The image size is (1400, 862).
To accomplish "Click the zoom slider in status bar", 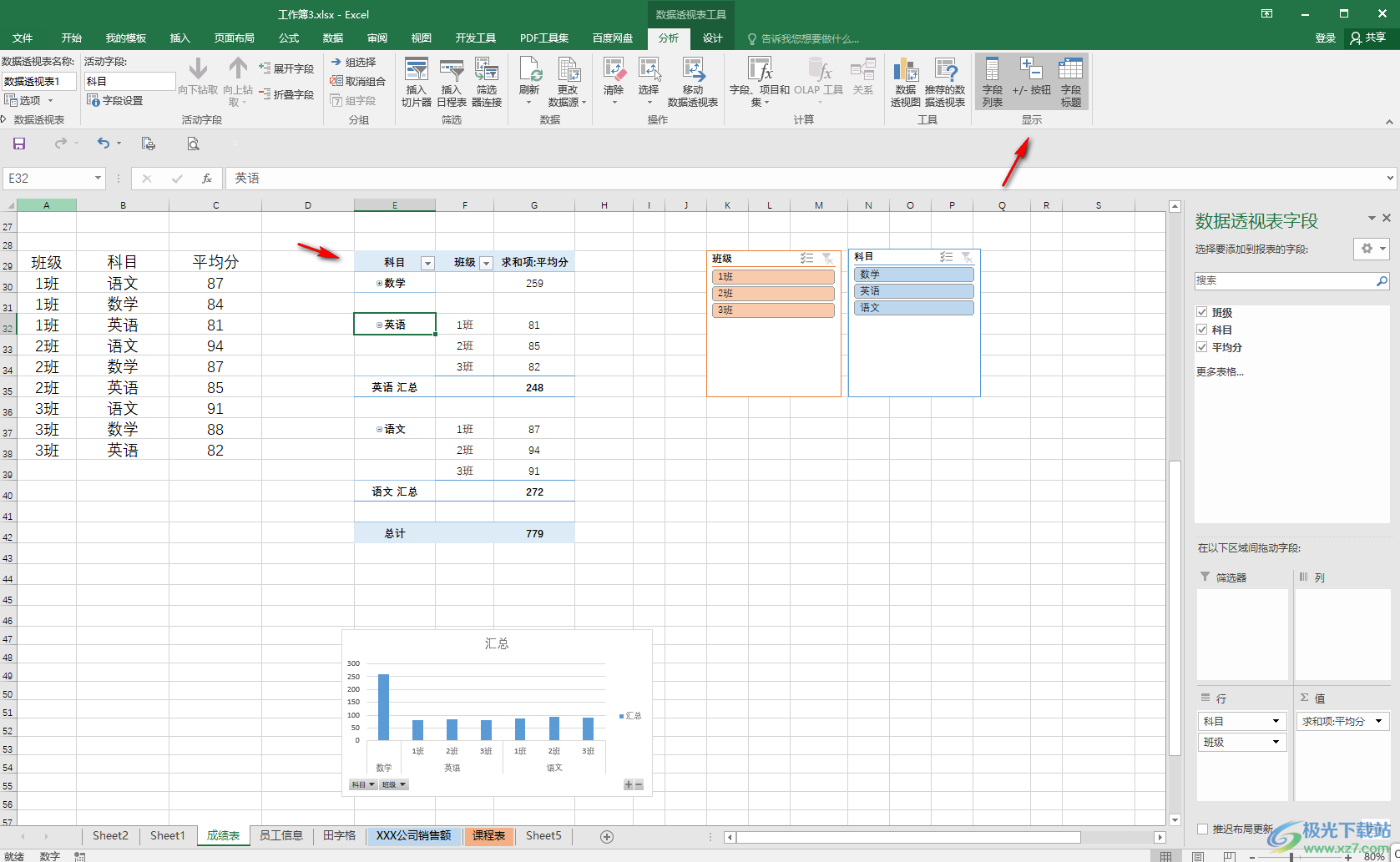I will pos(1292,856).
